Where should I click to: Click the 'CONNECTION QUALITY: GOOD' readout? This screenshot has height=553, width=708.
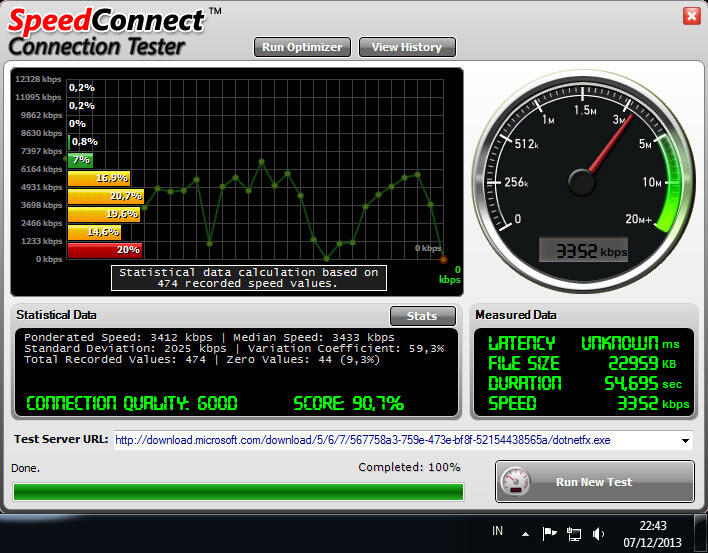(x=132, y=403)
